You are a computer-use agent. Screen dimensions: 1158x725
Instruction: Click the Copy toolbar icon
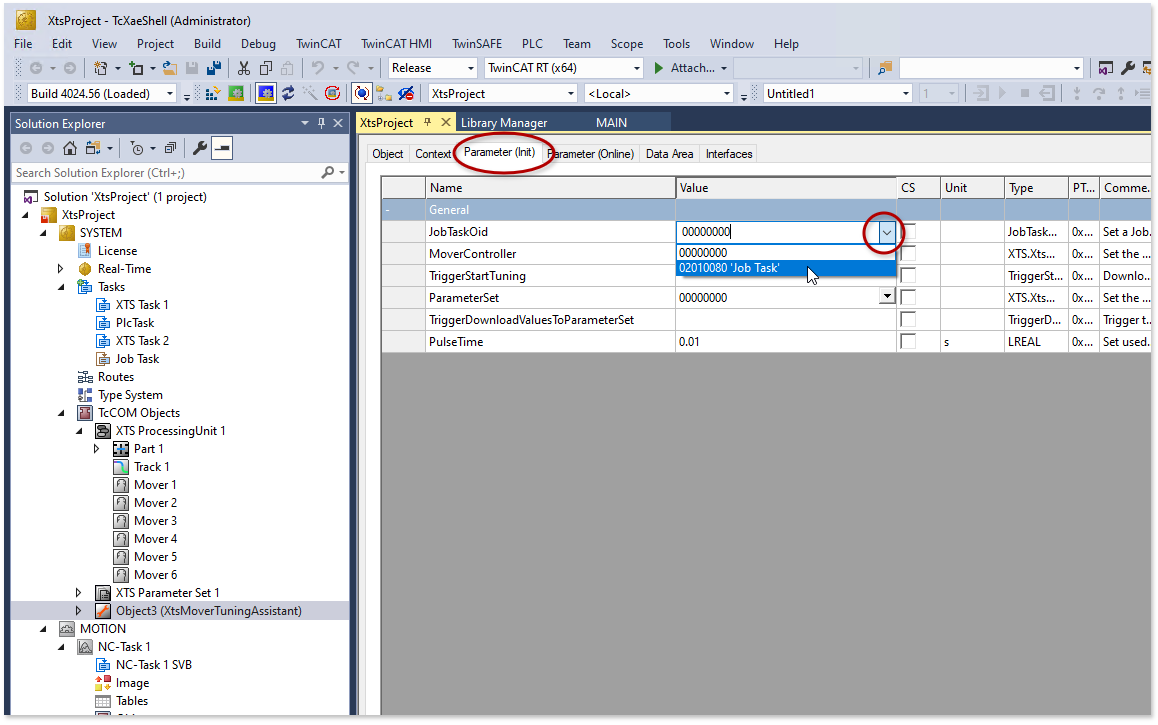click(266, 68)
